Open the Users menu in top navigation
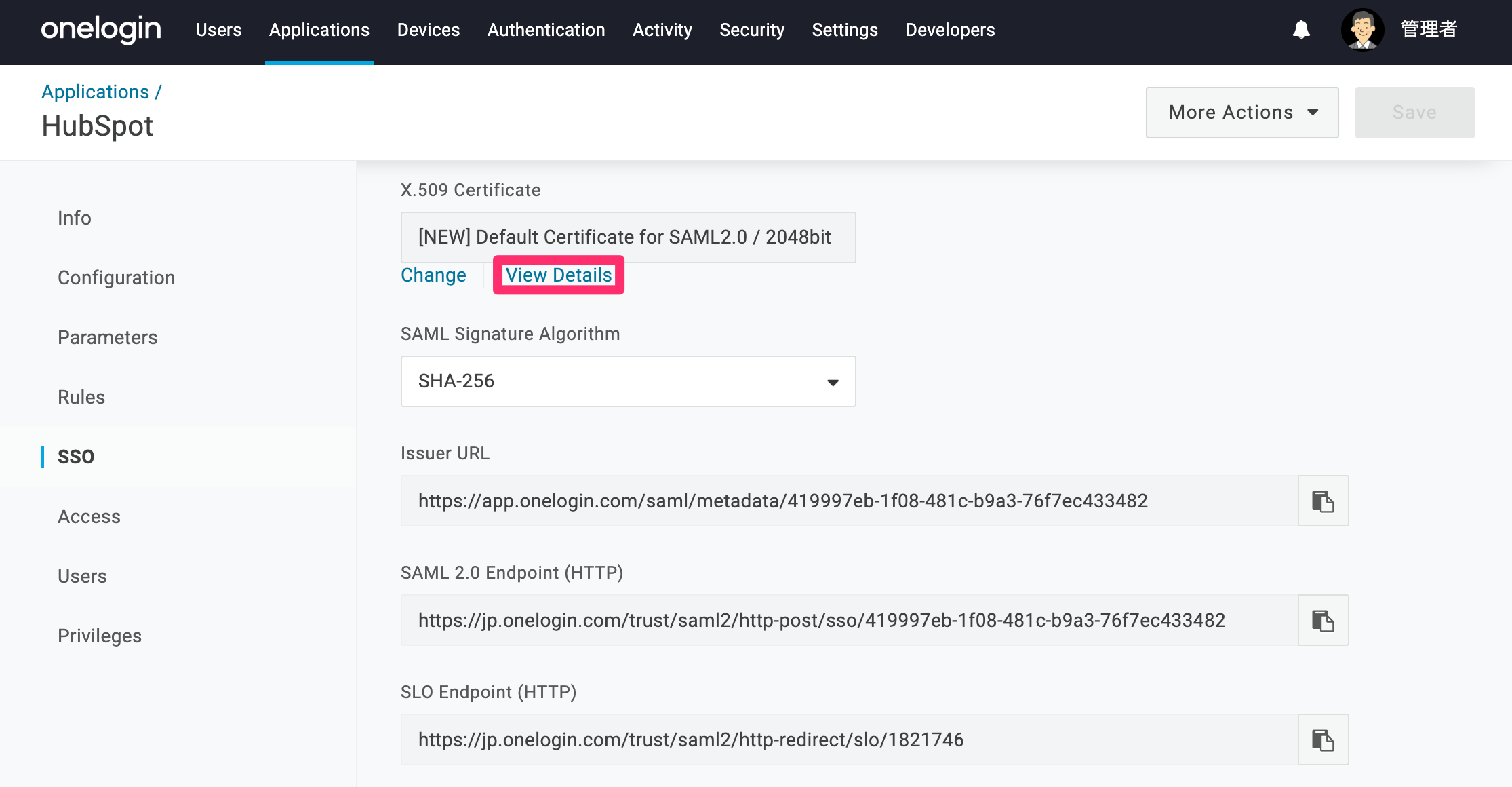This screenshot has height=787, width=1512. [218, 30]
